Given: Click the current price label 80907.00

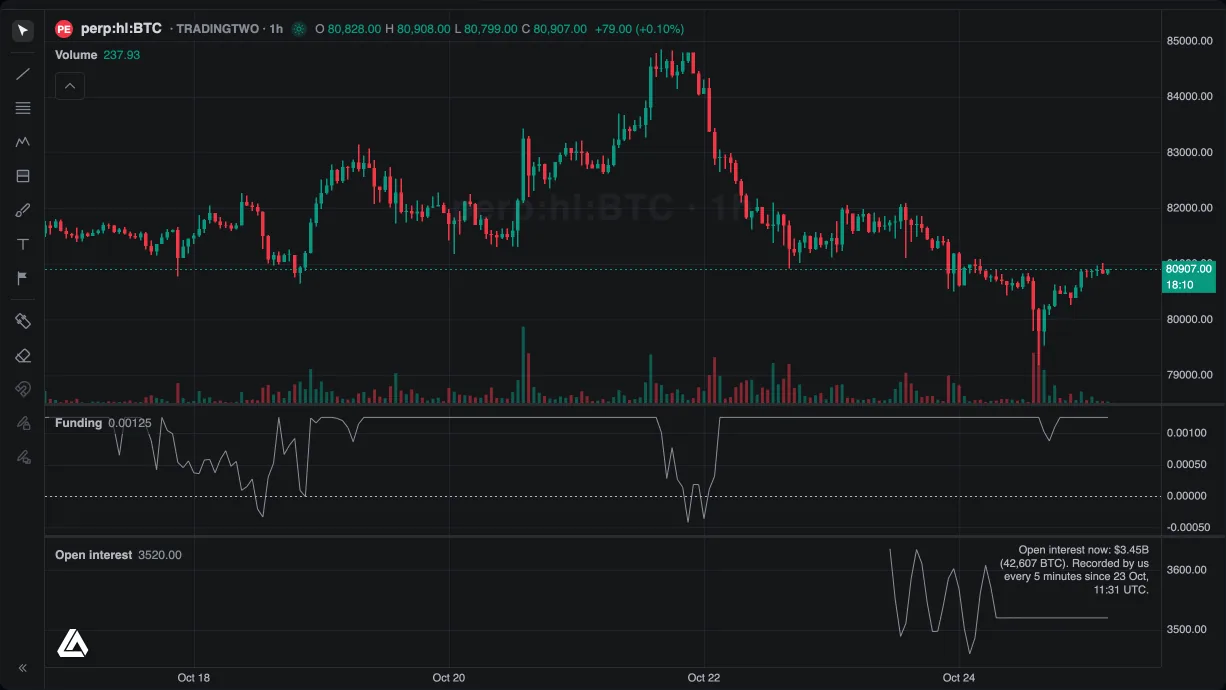Looking at the screenshot, I should [1188, 269].
